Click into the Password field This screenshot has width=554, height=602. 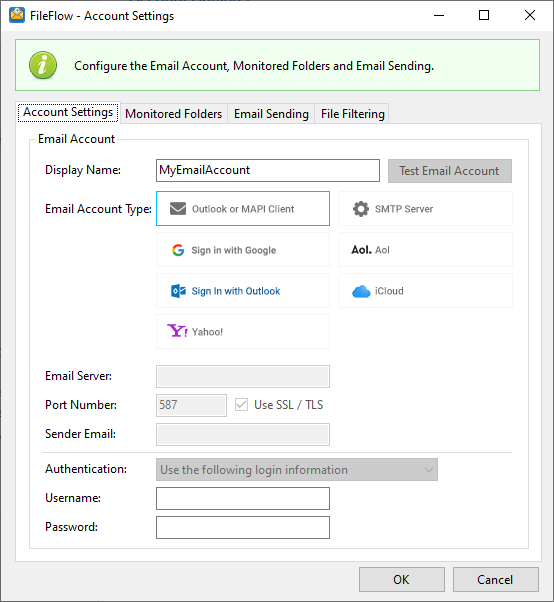coord(243,528)
